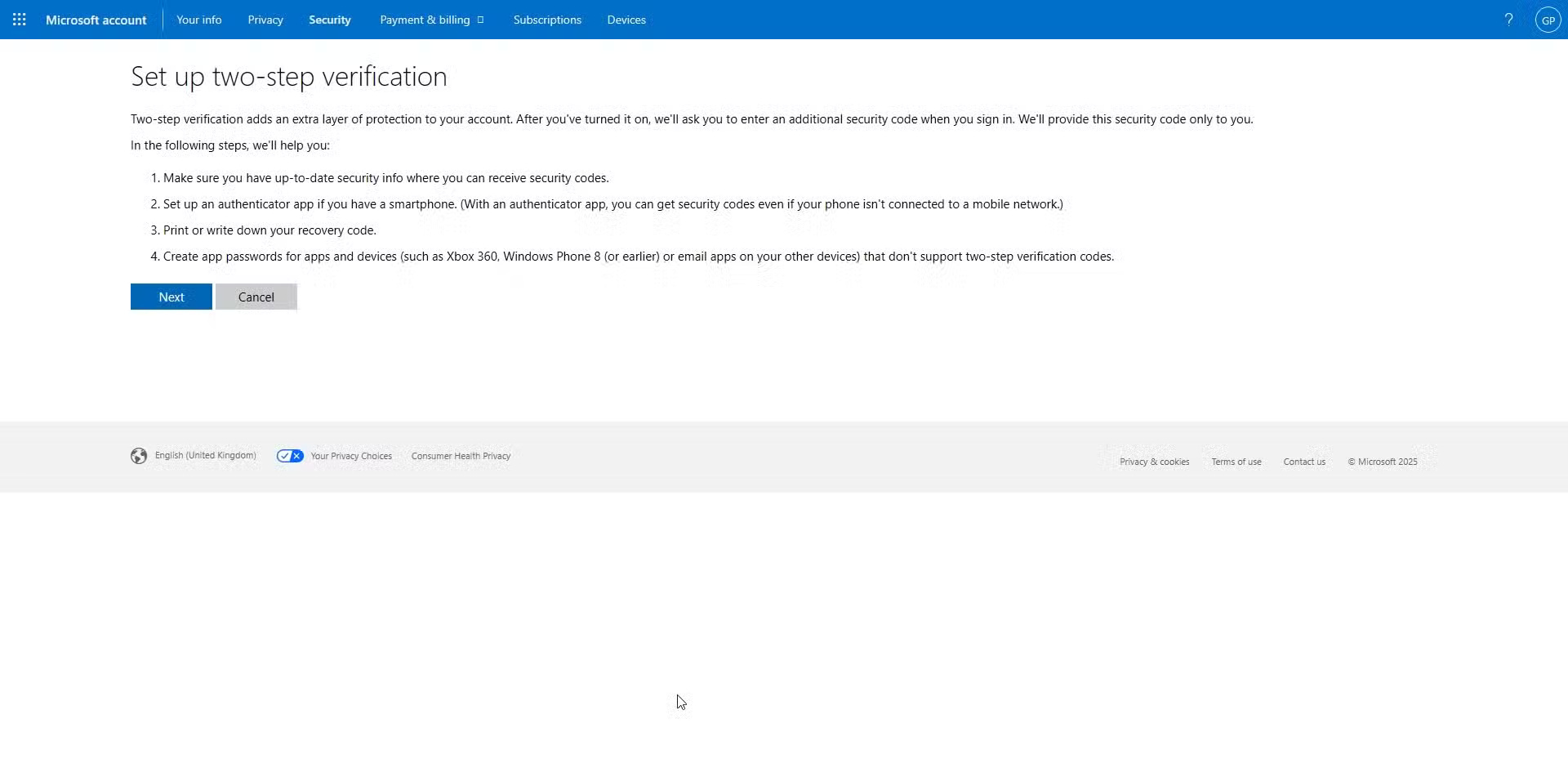The image size is (1568, 759).
Task: Click the Cancel button
Action: 256,297
